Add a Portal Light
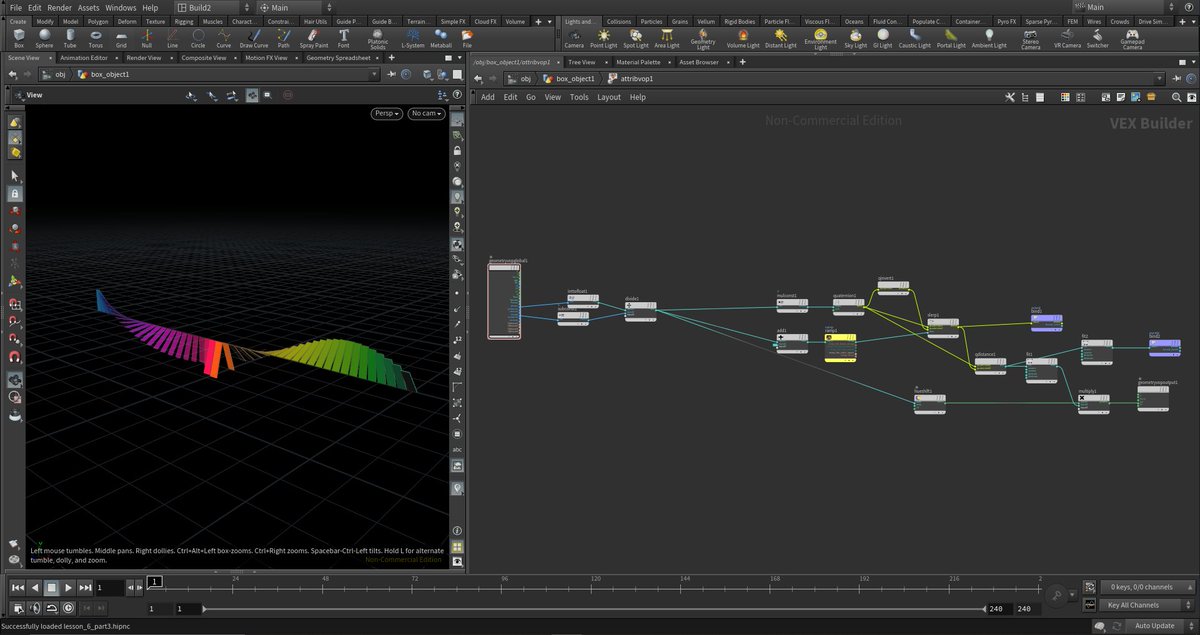Viewport: 1200px width, 635px height. tap(951, 38)
